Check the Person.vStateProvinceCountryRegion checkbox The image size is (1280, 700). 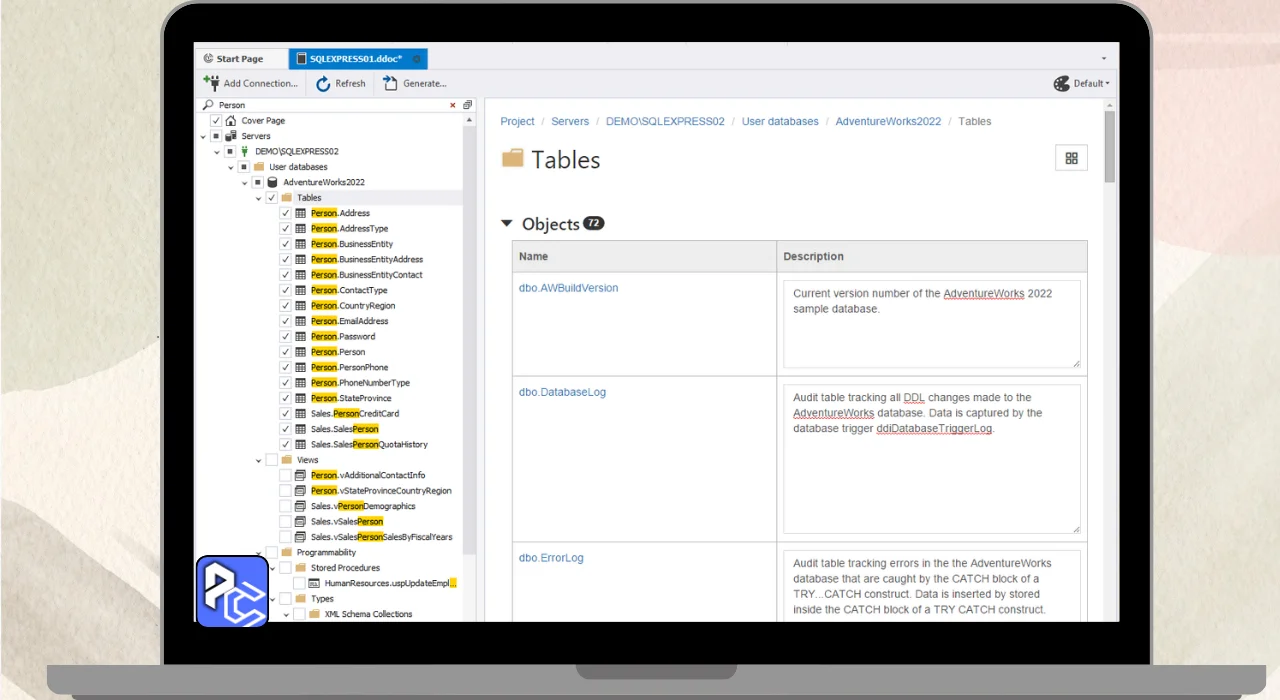286,491
